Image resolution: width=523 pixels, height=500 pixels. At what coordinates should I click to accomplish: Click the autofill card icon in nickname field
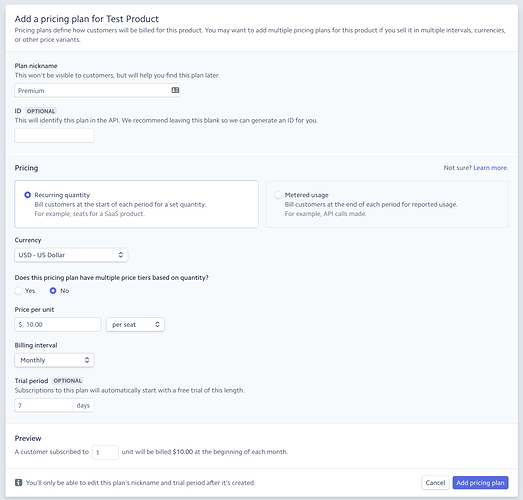pyautogui.click(x=175, y=90)
